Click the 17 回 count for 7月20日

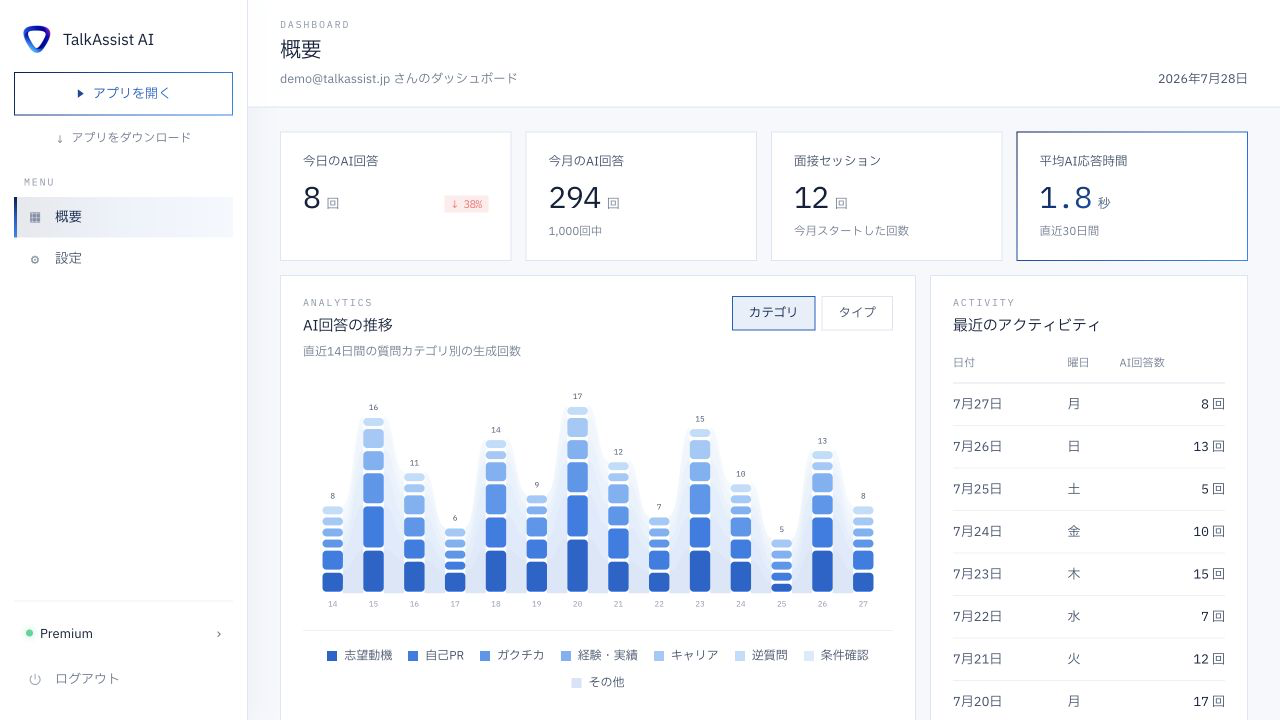tap(1208, 702)
